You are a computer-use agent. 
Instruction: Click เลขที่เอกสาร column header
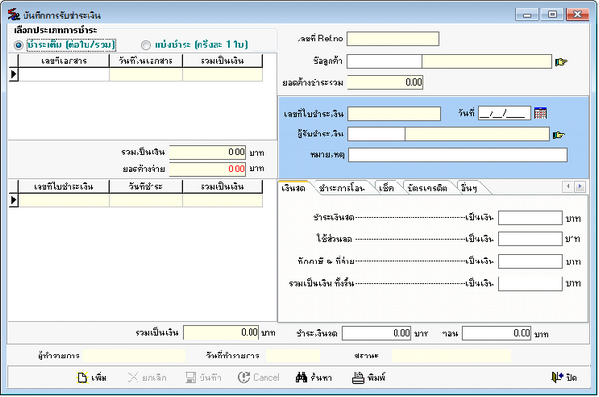pos(64,61)
